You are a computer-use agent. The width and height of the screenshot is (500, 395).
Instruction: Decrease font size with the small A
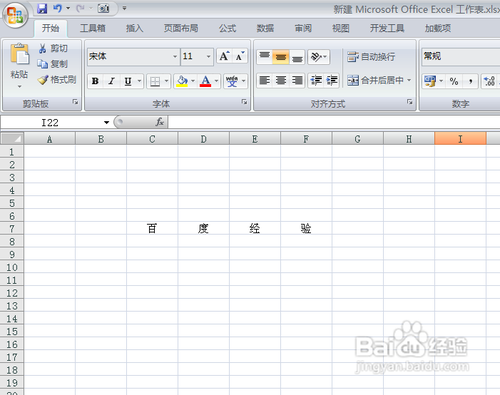coord(240,56)
